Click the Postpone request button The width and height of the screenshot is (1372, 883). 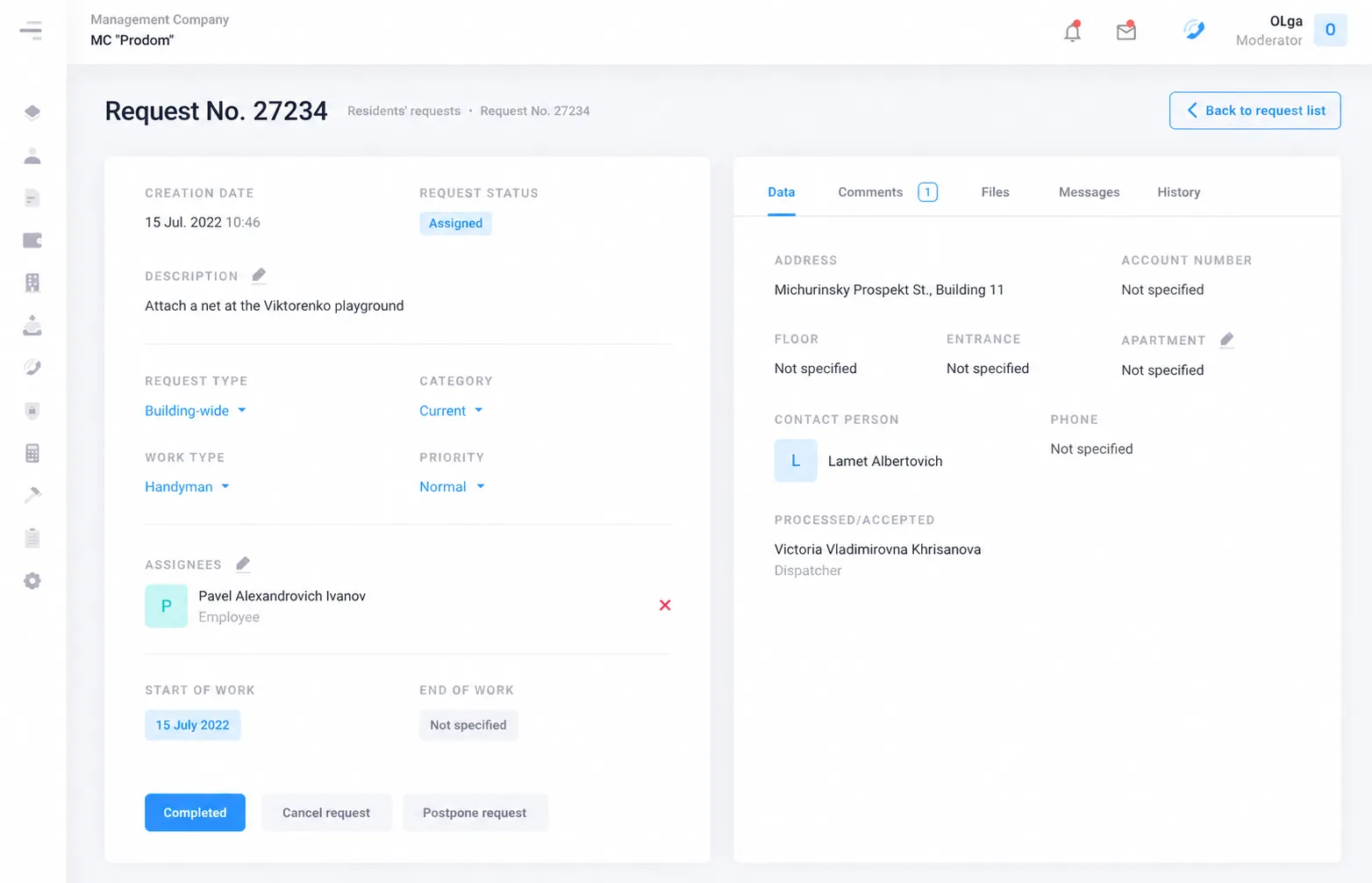pyautogui.click(x=475, y=813)
